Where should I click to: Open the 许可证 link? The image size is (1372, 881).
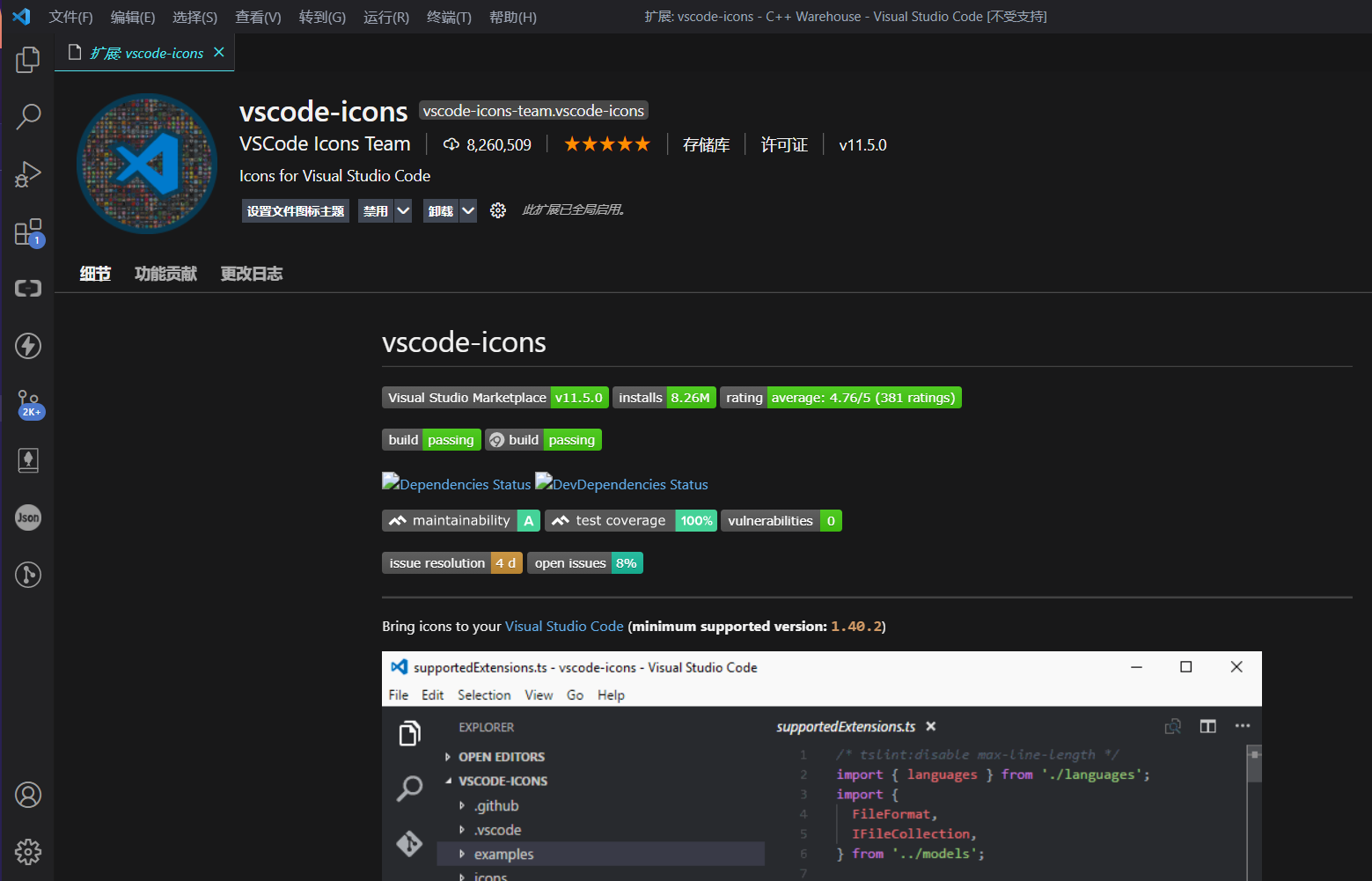[784, 144]
